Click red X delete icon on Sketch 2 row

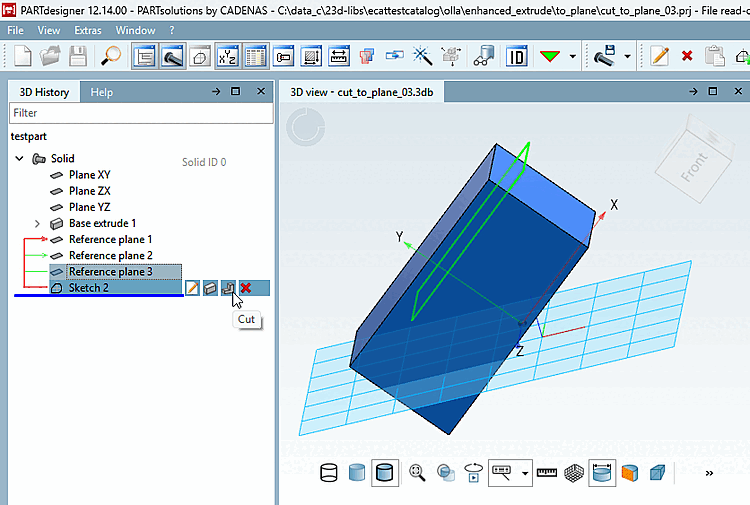(x=246, y=288)
